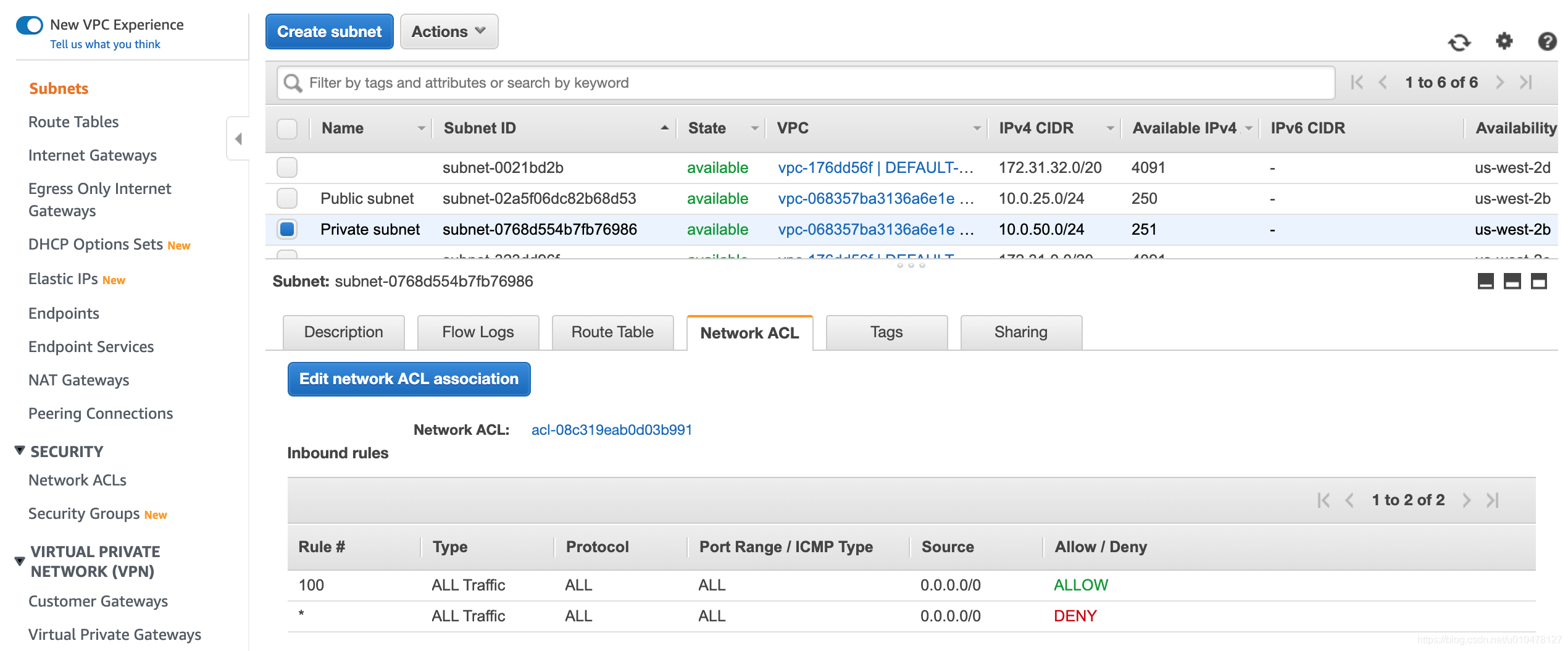
Task: Focus the filter by tags search field
Action: click(x=806, y=83)
